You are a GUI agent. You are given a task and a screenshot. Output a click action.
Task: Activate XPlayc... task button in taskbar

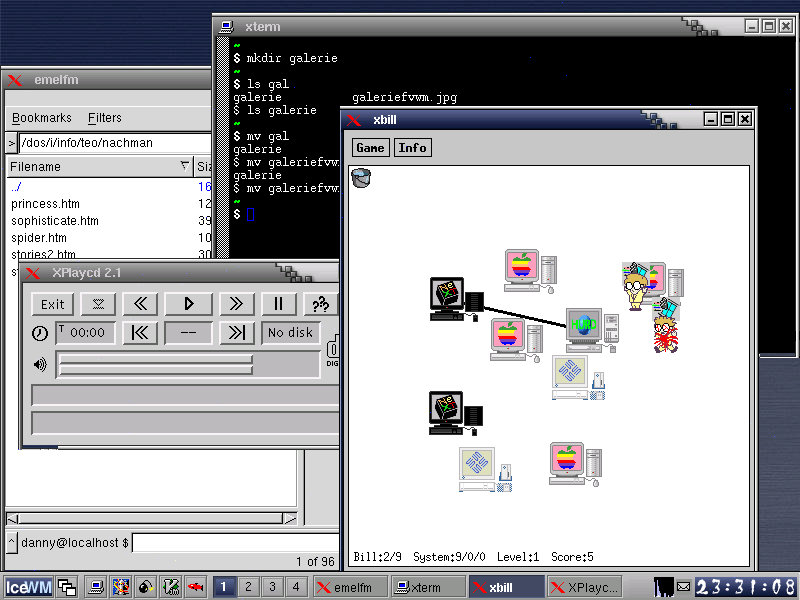click(x=584, y=587)
